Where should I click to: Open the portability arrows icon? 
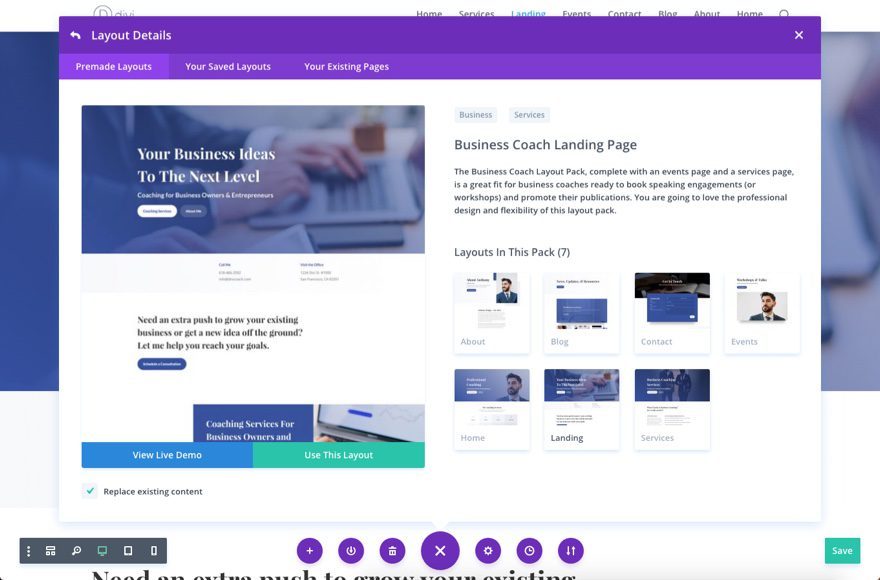[x=570, y=550]
